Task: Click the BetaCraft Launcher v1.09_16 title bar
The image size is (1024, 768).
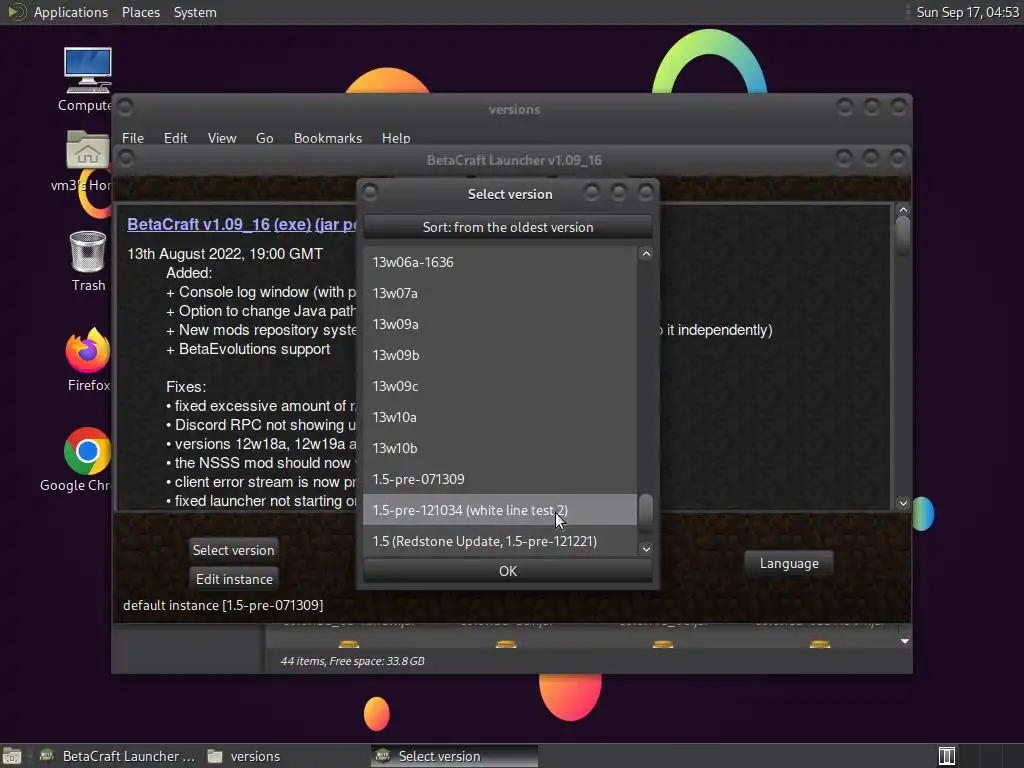Action: click(514, 160)
